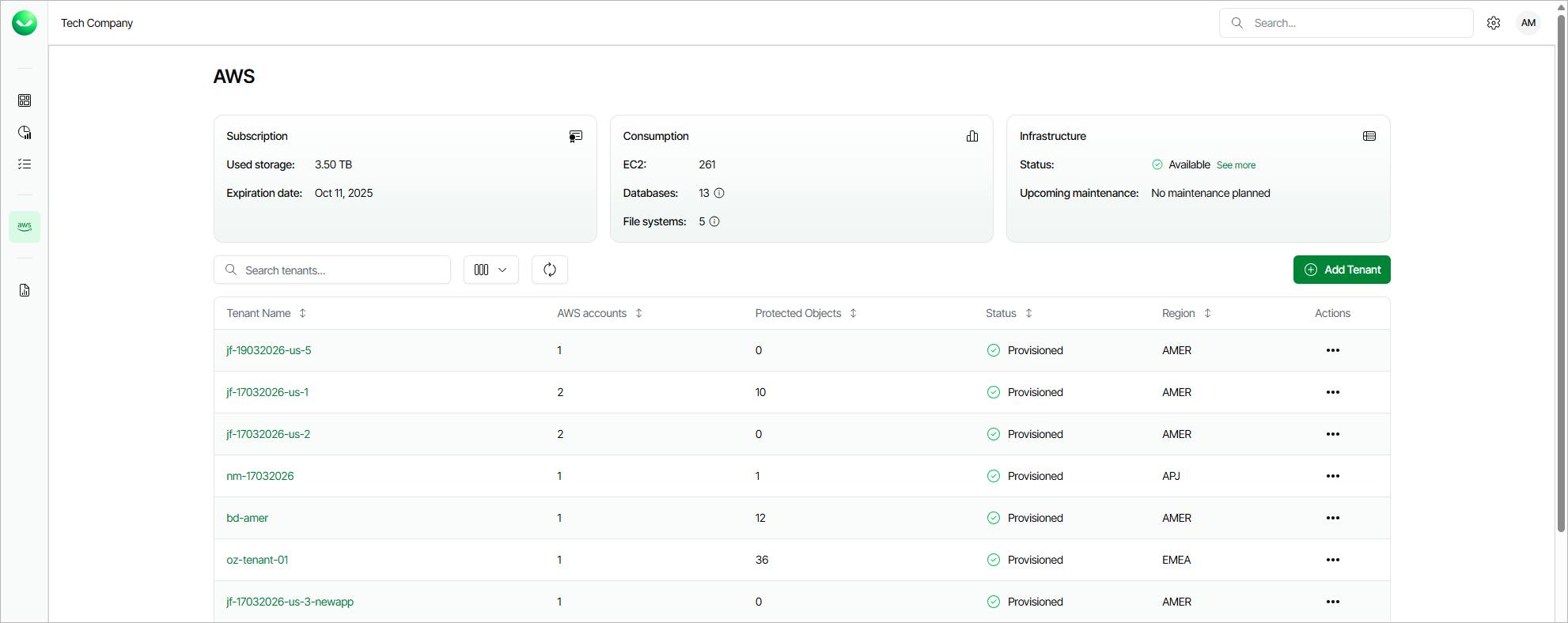The image size is (1568, 623).
Task: Sort by Protected Objects column
Action: [853, 313]
